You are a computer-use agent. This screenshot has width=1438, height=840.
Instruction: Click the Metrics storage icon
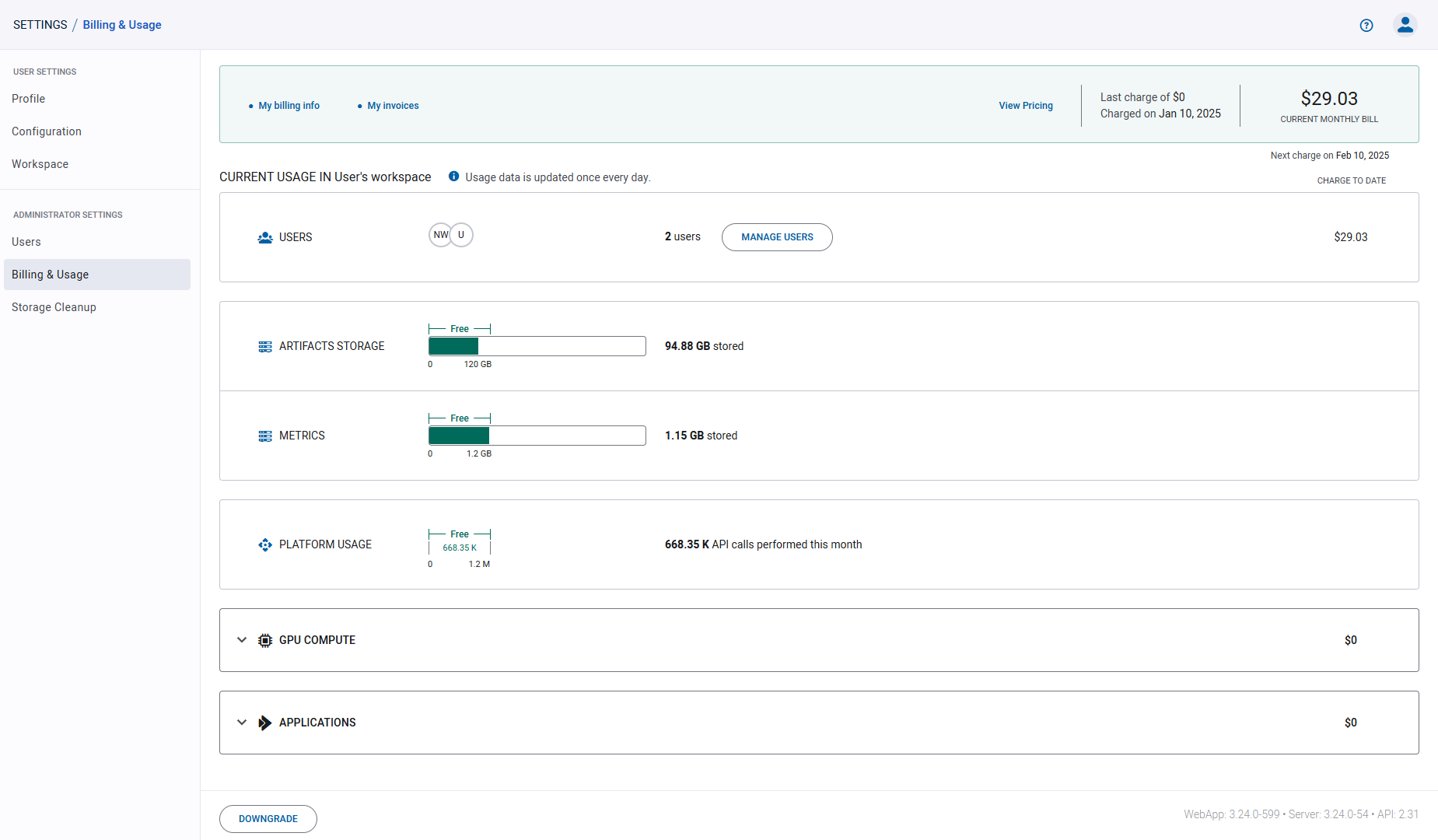[264, 436]
